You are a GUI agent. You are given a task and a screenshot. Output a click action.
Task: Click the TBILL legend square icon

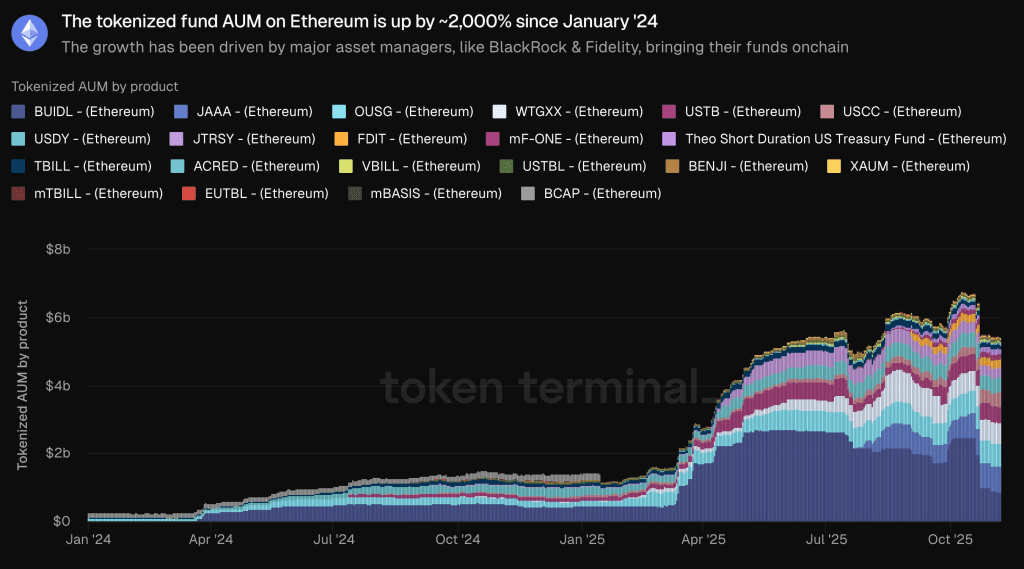[18, 166]
